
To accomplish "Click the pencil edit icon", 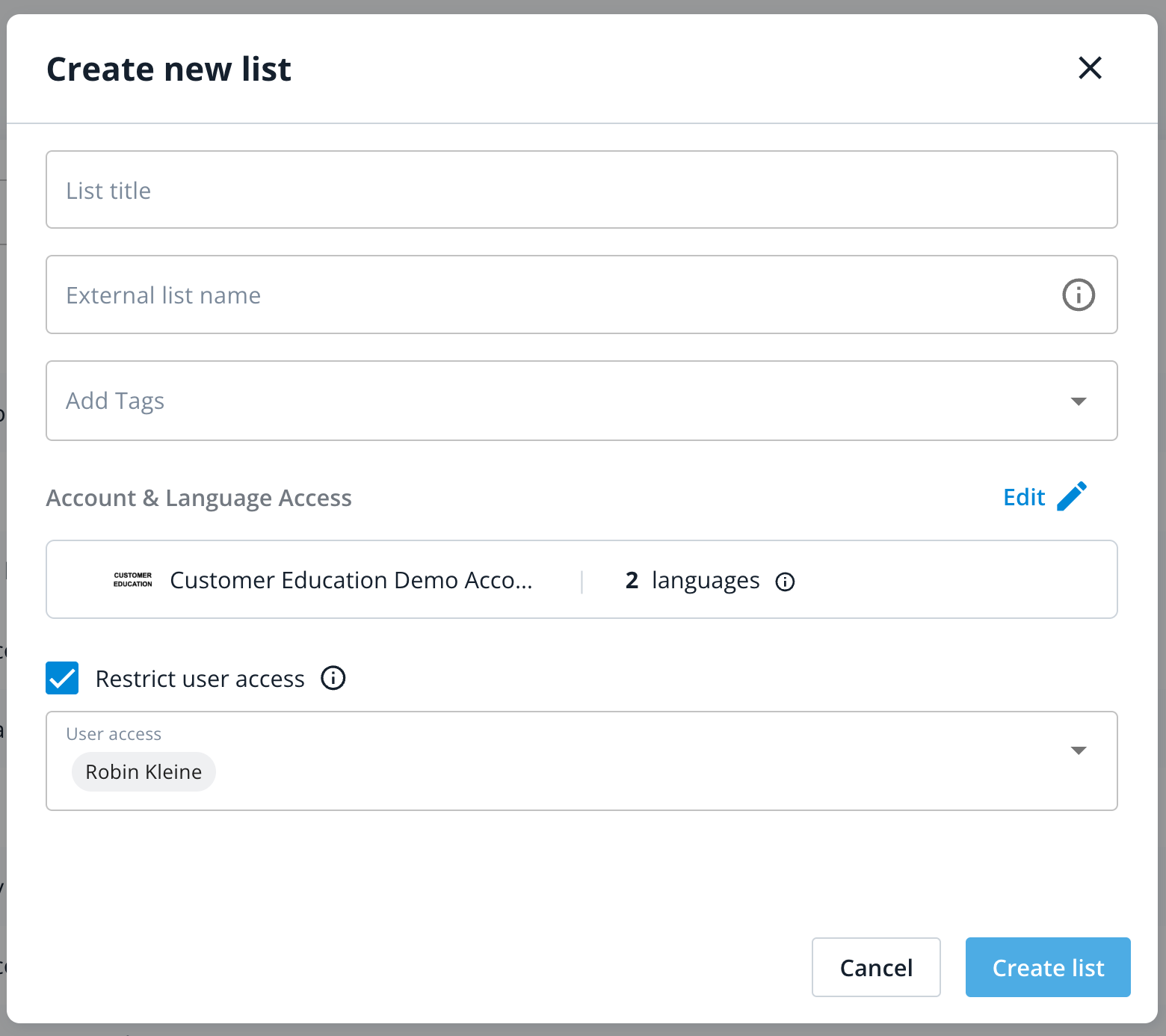I will (1072, 496).
